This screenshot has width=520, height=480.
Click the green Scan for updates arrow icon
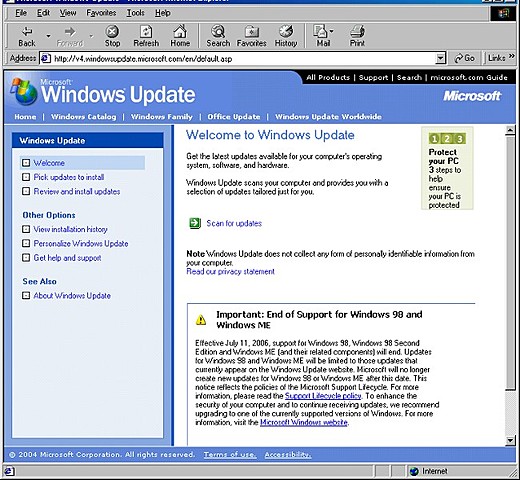tap(195, 223)
